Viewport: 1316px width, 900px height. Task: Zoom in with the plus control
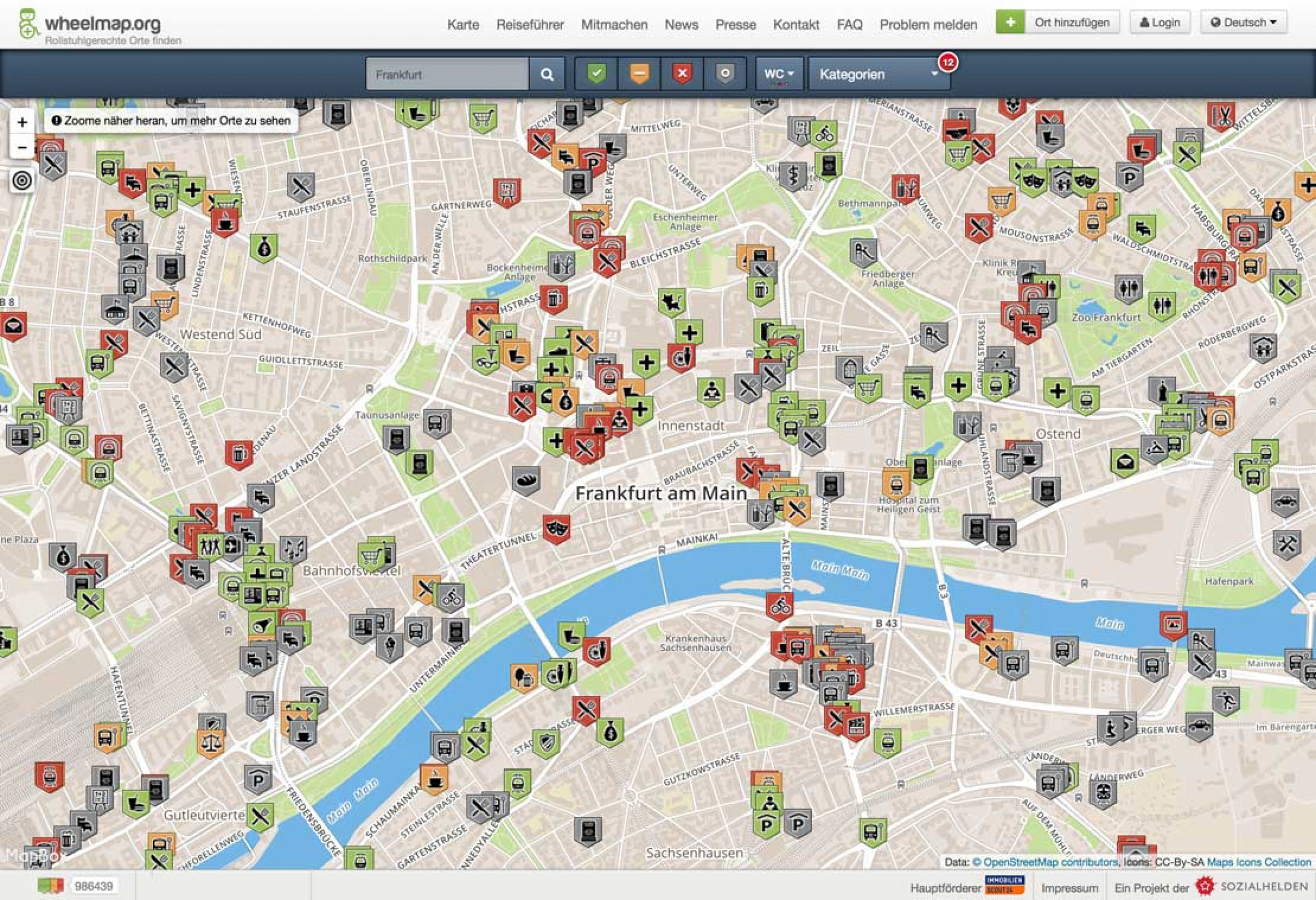pyautogui.click(x=22, y=122)
